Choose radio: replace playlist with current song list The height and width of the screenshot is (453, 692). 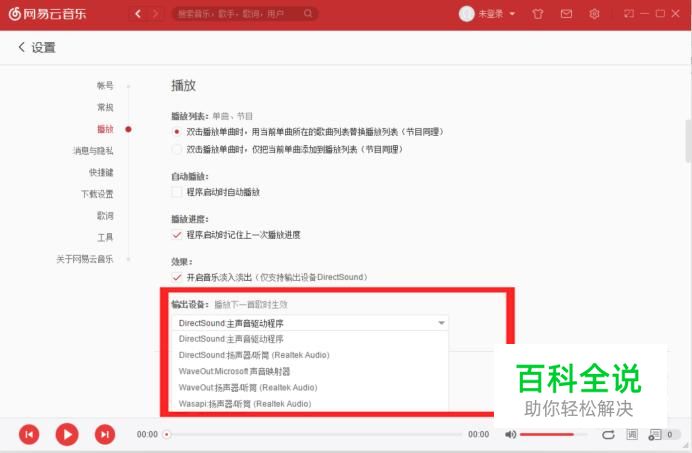[177, 132]
